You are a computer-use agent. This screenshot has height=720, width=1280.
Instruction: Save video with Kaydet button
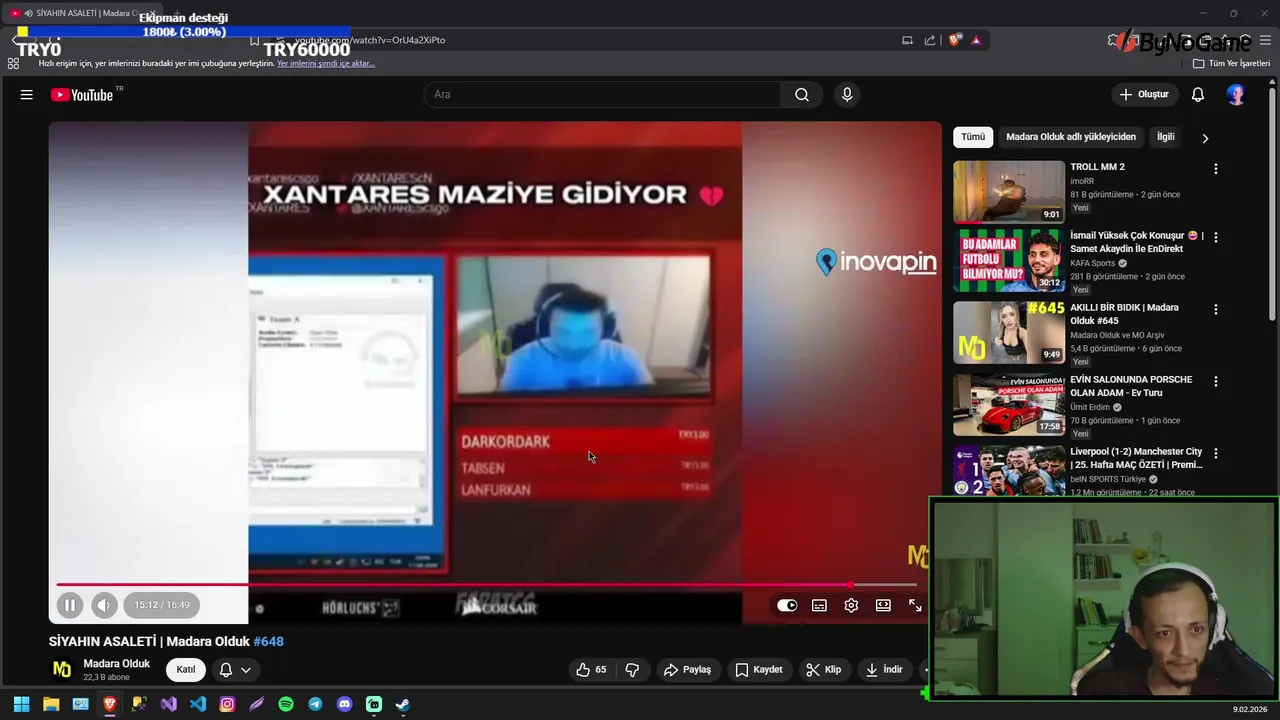click(759, 670)
